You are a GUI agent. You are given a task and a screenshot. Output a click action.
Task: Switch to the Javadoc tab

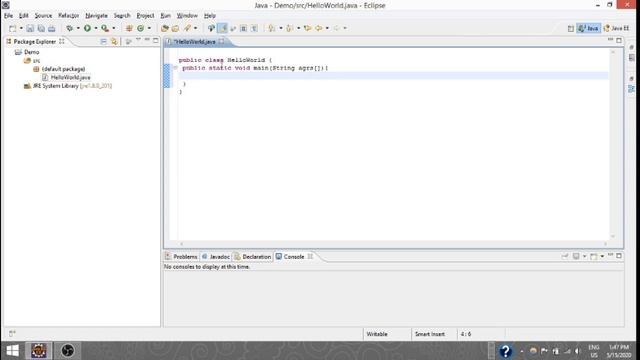(216, 257)
